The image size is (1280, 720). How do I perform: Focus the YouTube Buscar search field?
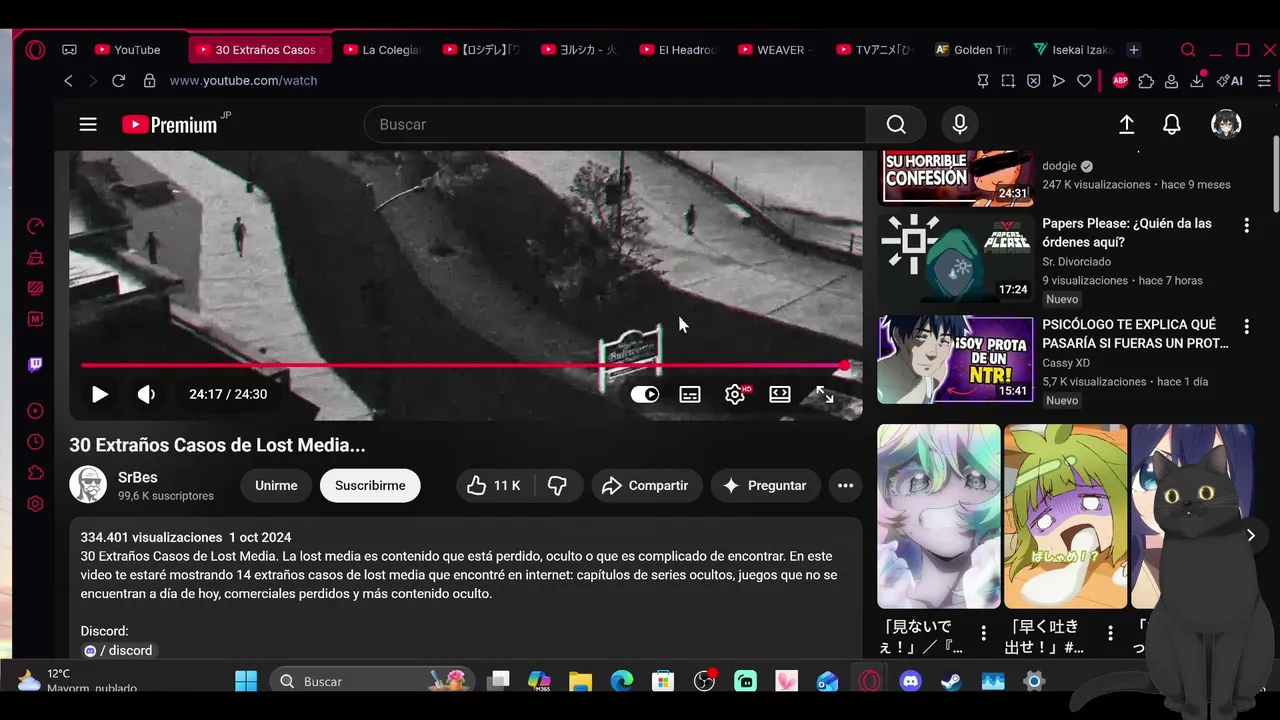coord(615,124)
